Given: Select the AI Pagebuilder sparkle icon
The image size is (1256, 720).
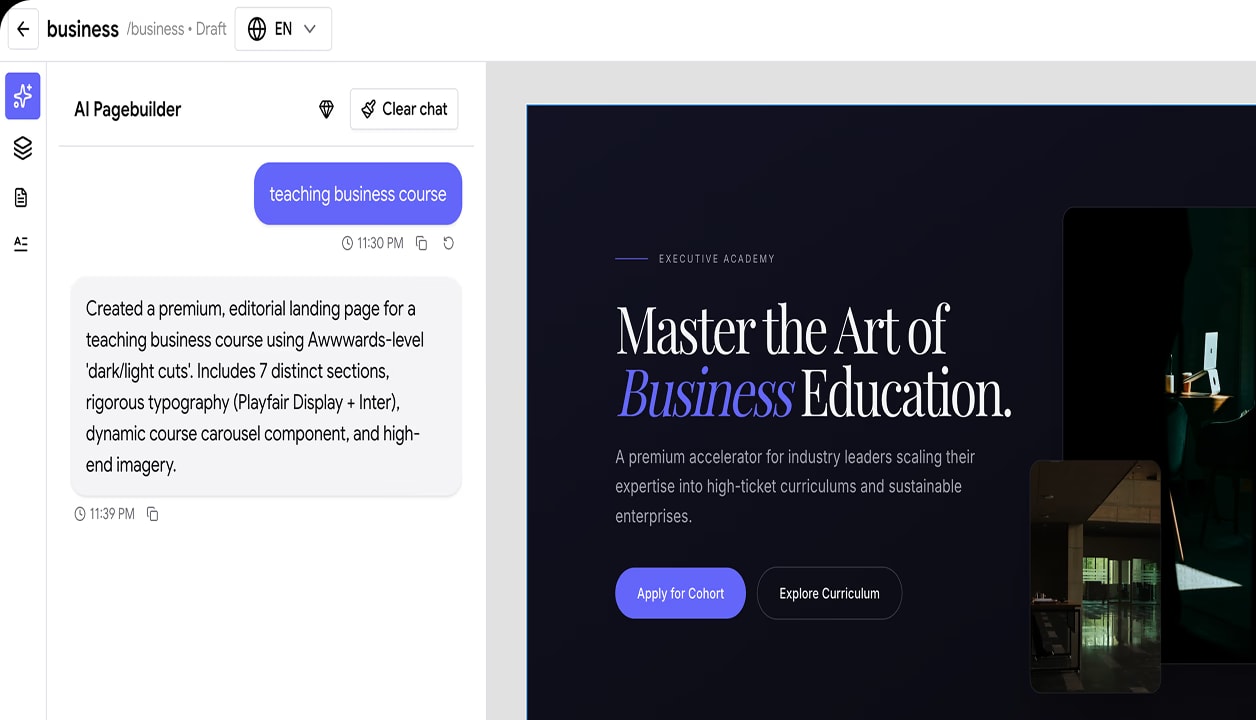Looking at the screenshot, I should point(23,96).
